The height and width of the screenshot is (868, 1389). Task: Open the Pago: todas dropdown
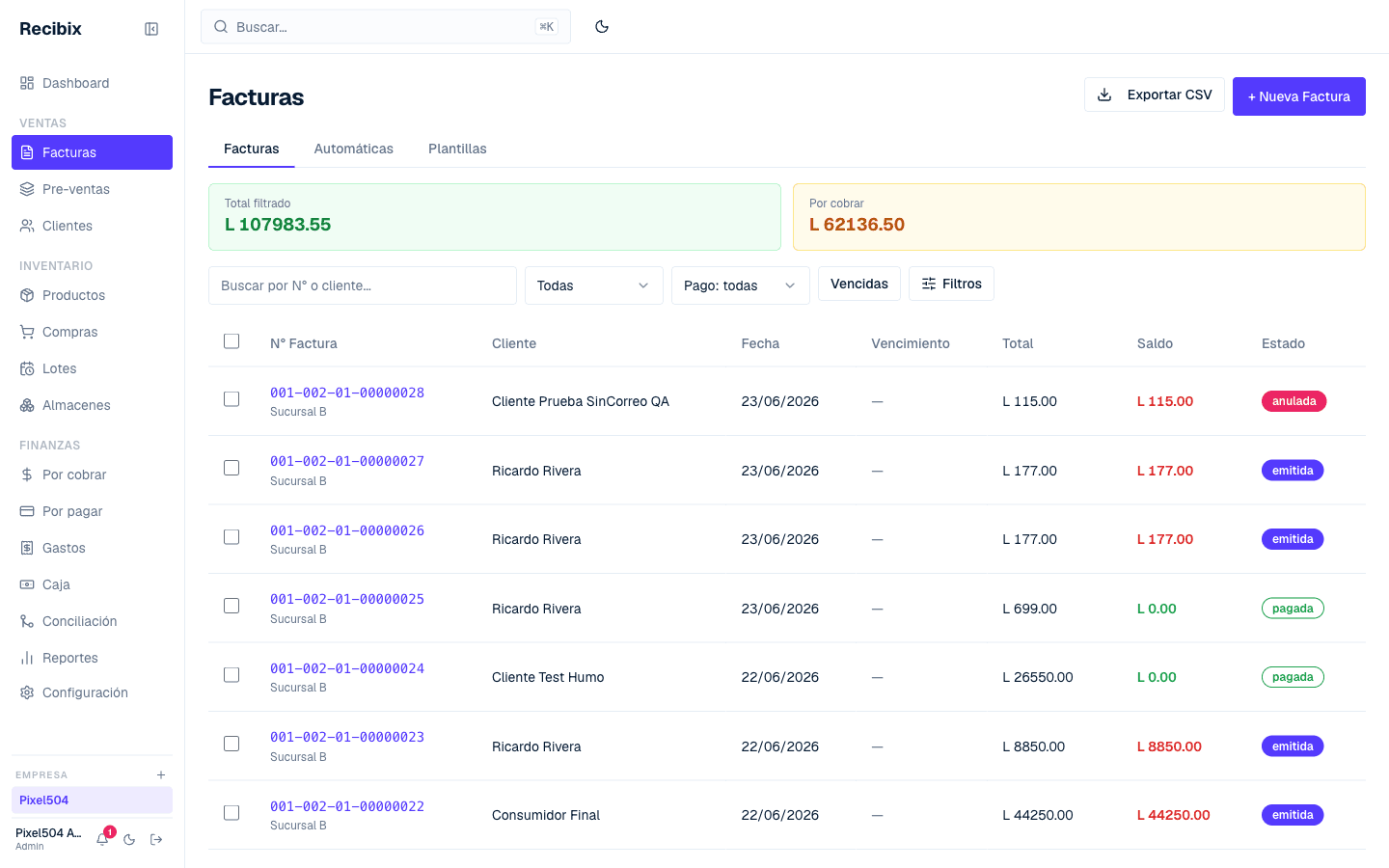pyautogui.click(x=741, y=285)
